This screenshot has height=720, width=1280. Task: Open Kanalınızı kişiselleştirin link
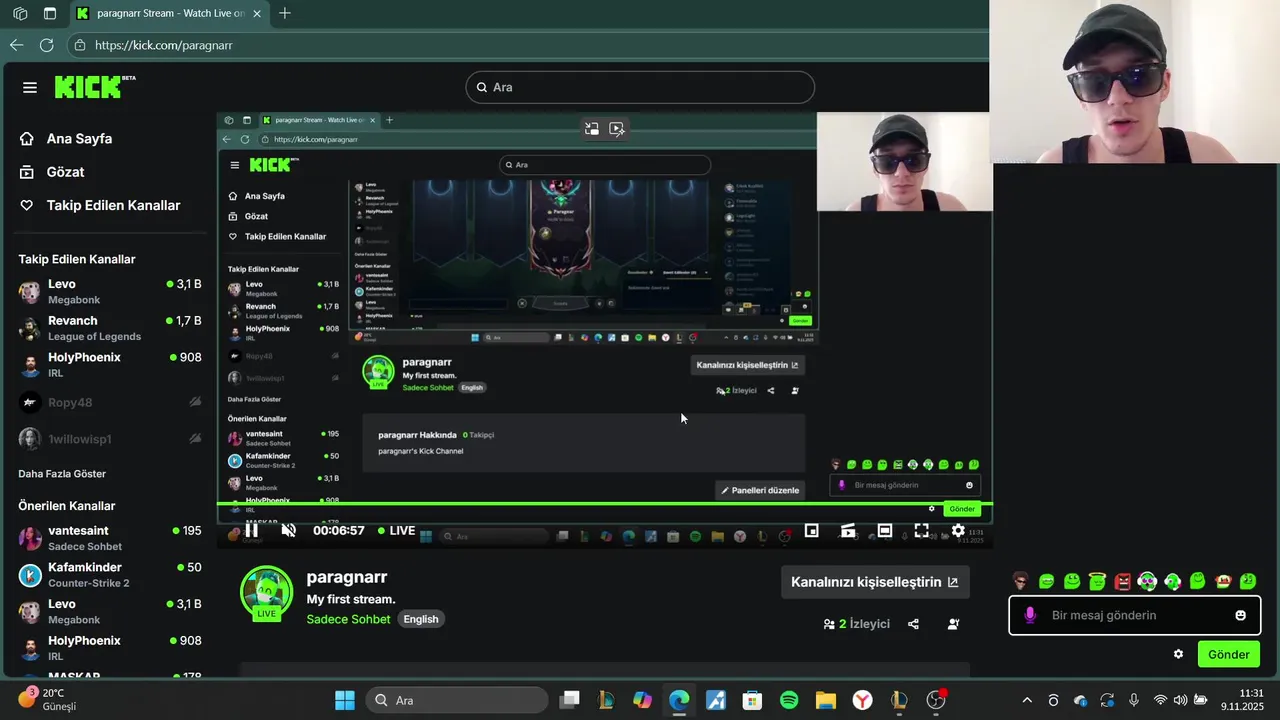[875, 582]
